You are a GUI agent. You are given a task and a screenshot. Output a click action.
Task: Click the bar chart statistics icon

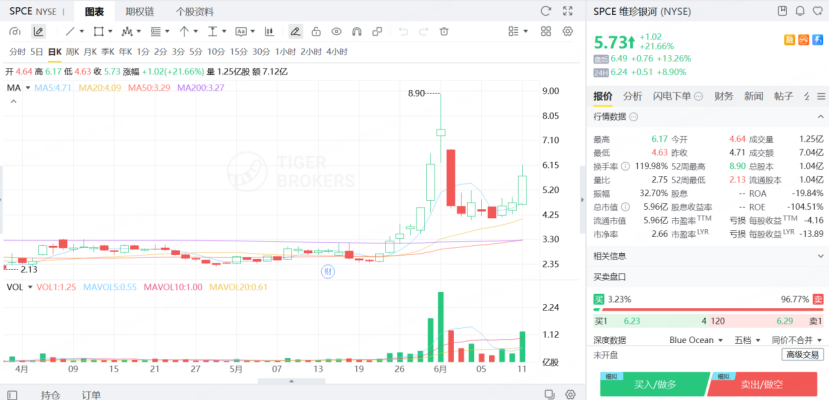click(269, 32)
